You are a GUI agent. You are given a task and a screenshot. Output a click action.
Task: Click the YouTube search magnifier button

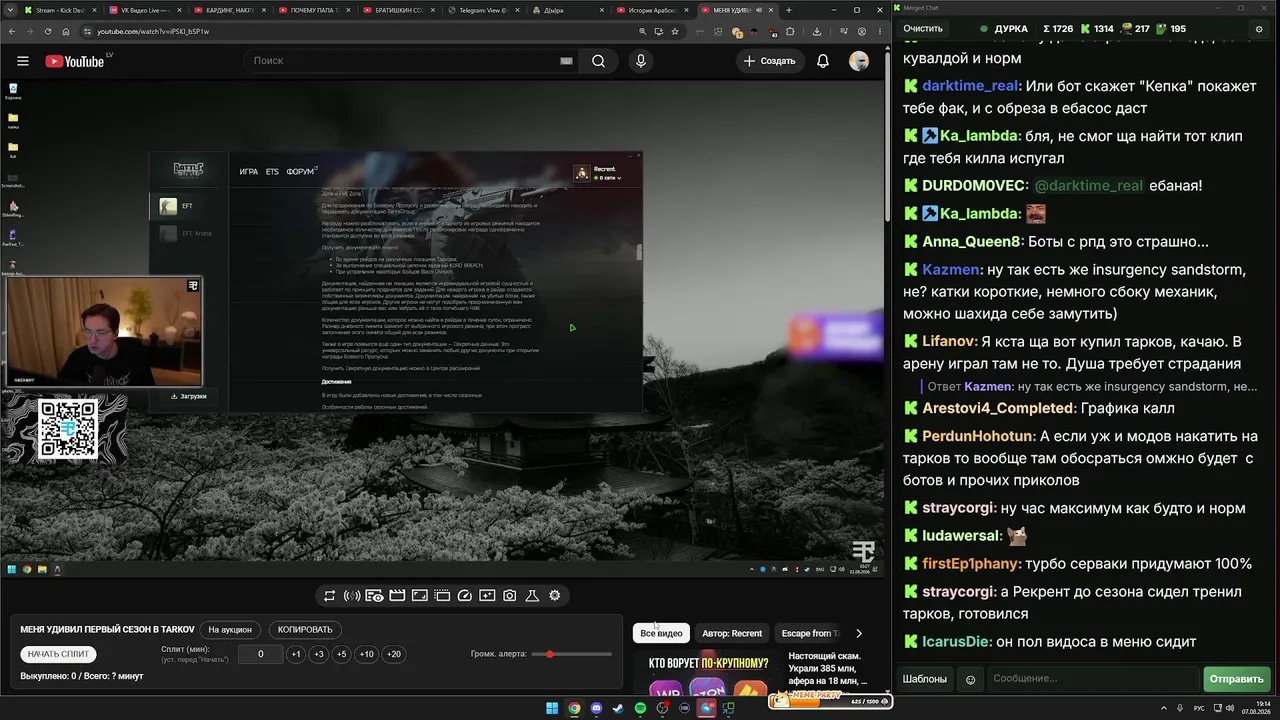pos(598,61)
